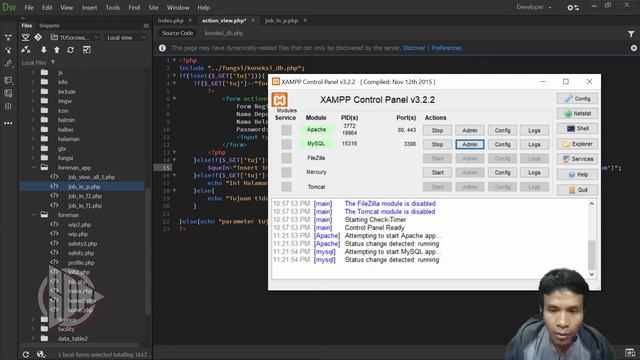640x360 pixels.
Task: Switch to the job_in_p.php tab
Action: (281, 20)
